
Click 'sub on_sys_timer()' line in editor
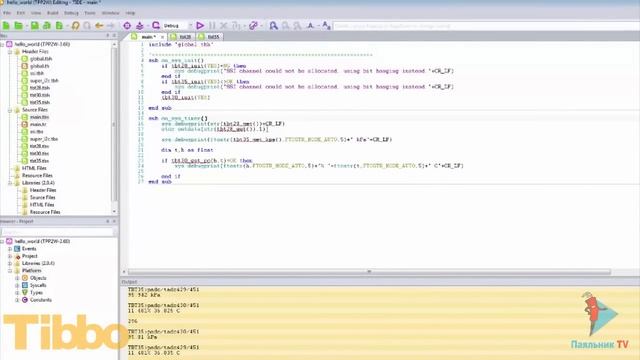coord(178,118)
